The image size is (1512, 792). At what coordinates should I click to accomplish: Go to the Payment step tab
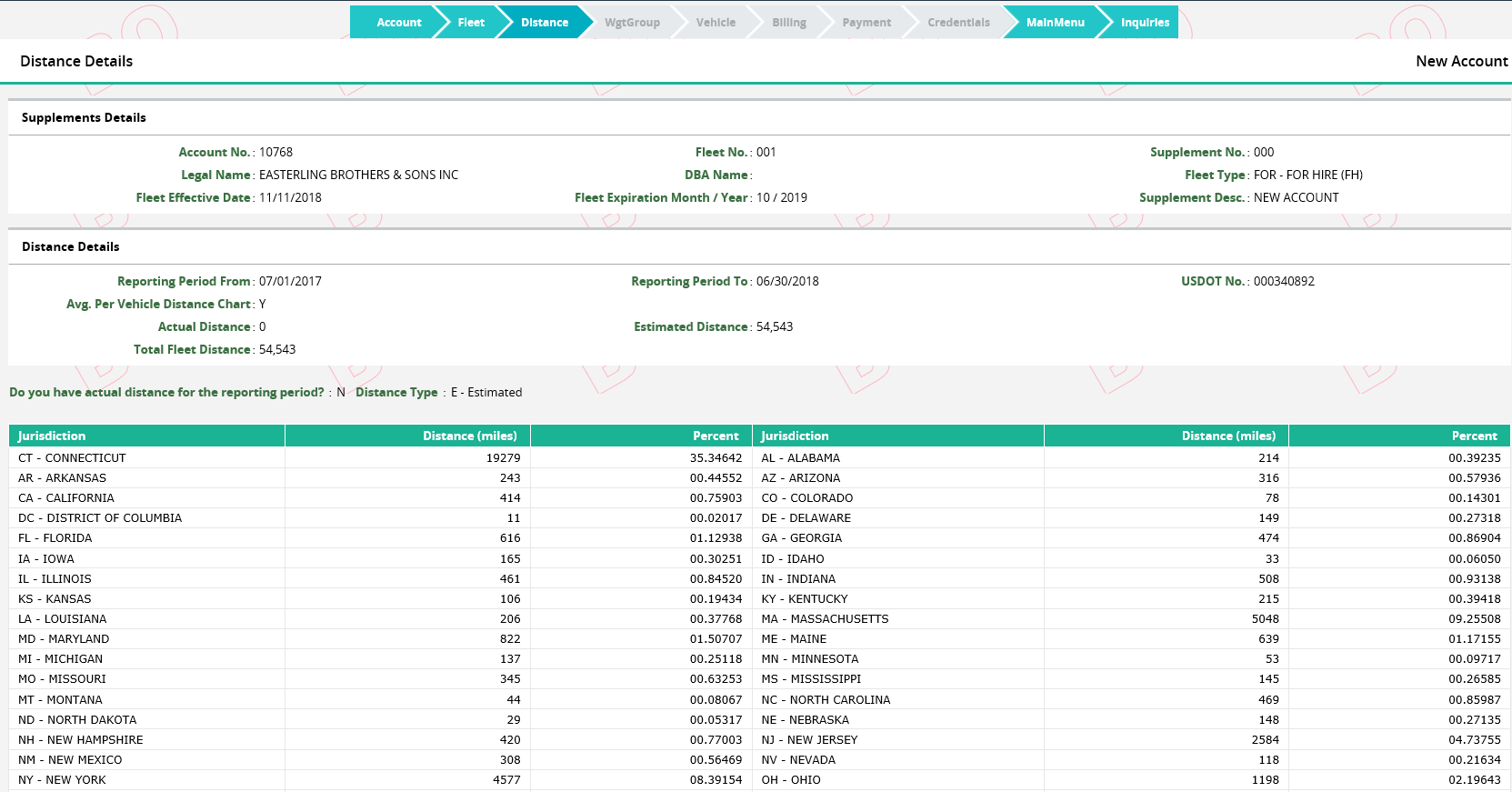tap(866, 23)
